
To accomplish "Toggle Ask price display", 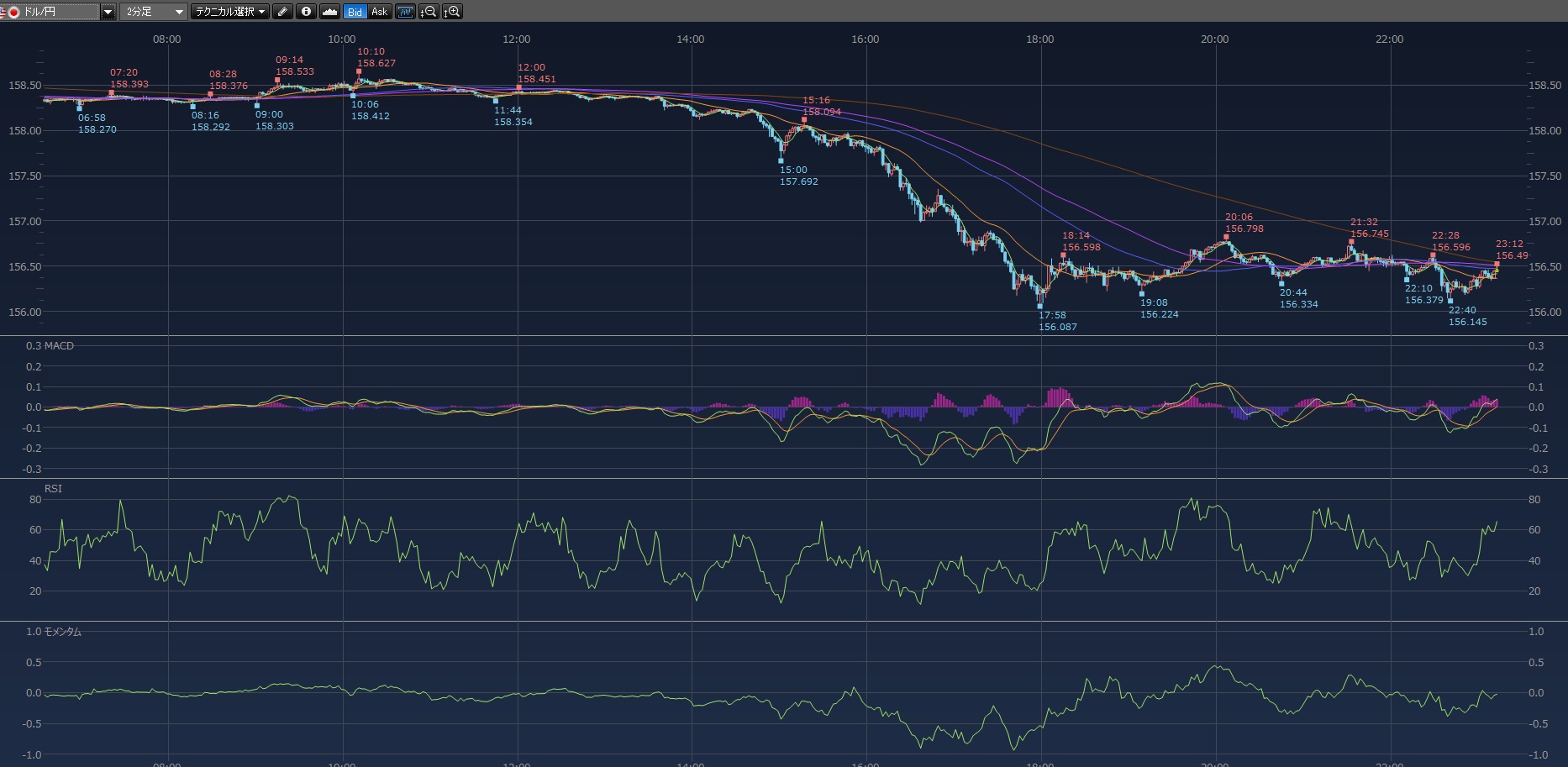I will pyautogui.click(x=379, y=12).
